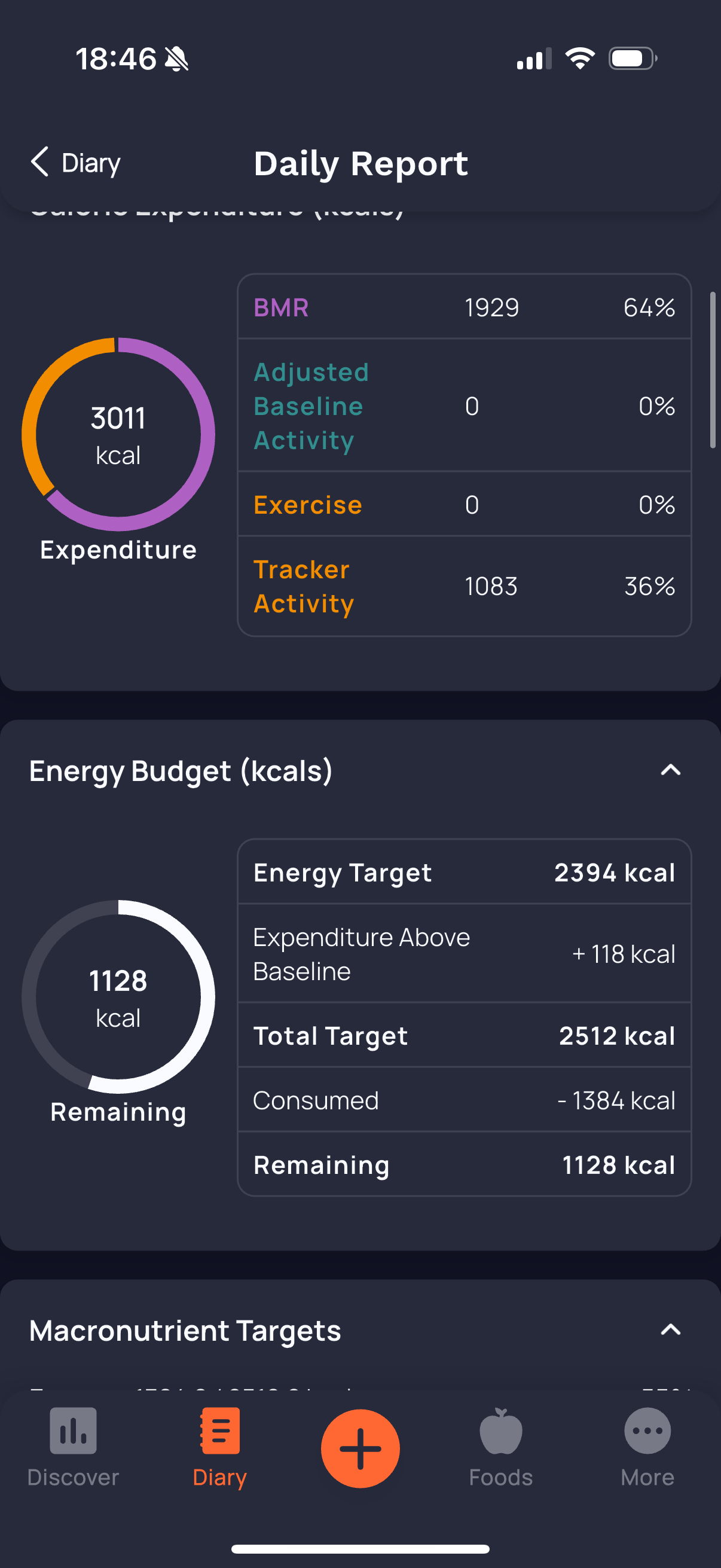Tap the 1128 kcal Remaining ring
Viewport: 721px width, 1568px height.
click(118, 996)
